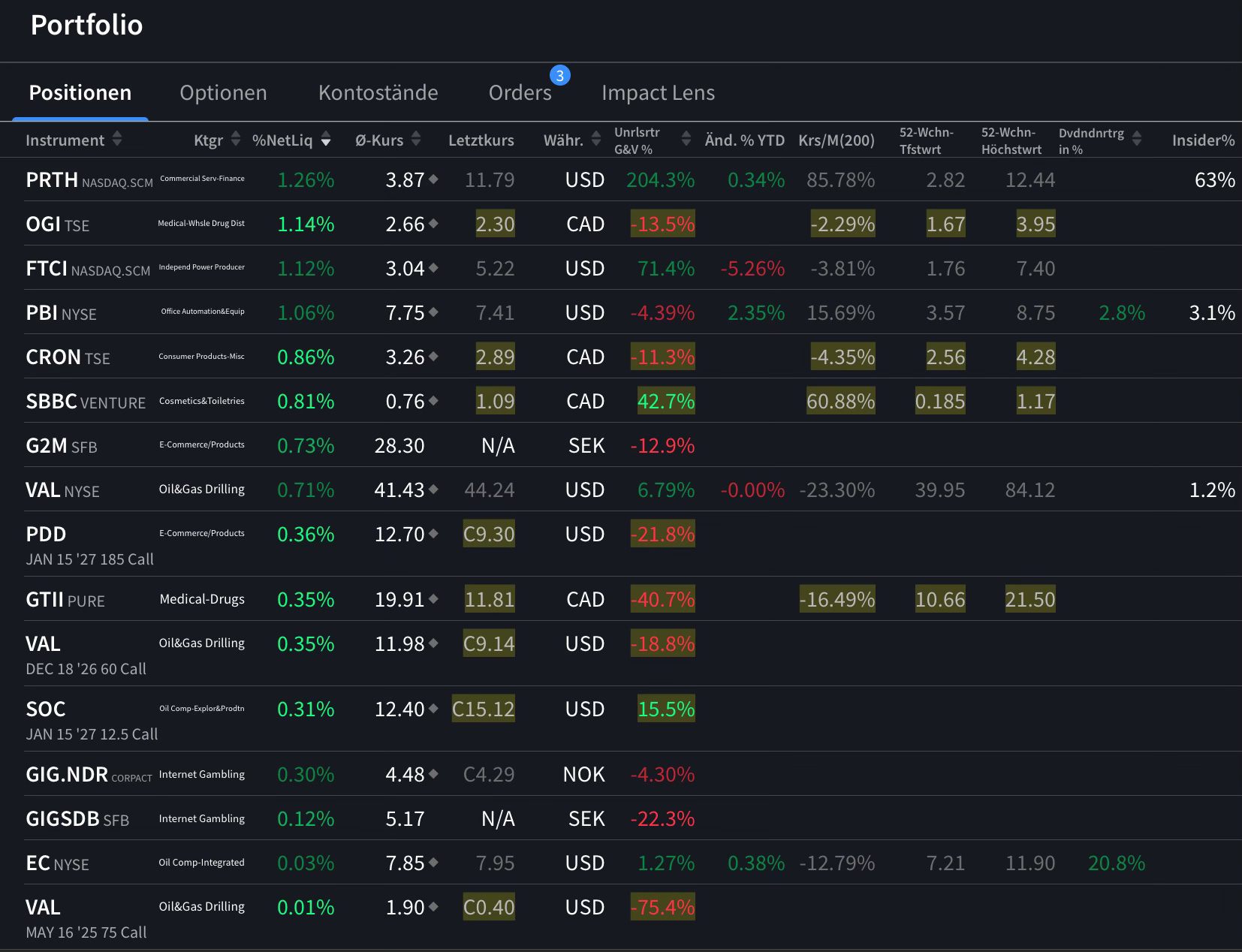This screenshot has height=952, width=1242.
Task: Click PRTH Insider value 63%
Action: (x=1215, y=180)
